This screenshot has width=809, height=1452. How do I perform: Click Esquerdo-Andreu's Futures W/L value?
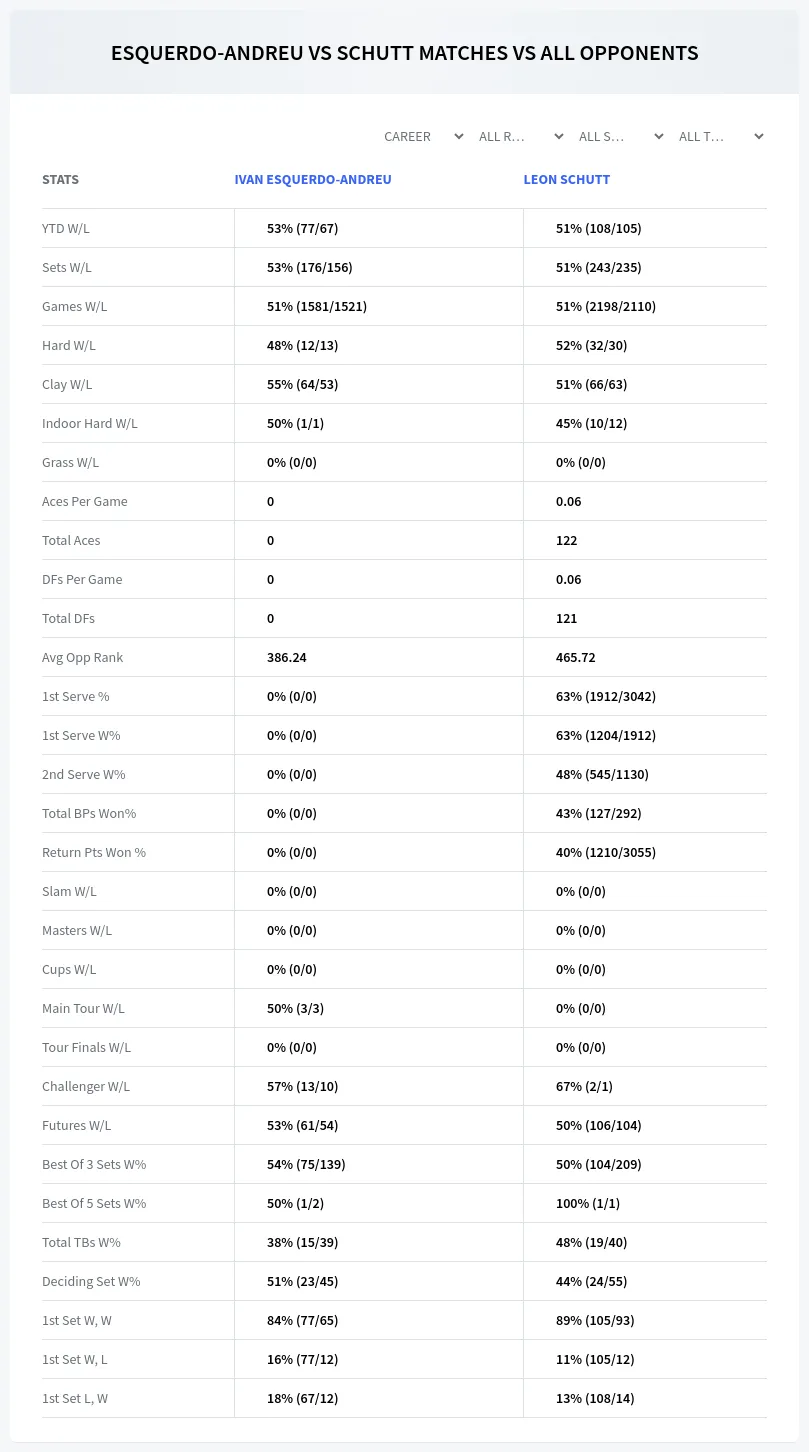click(x=302, y=1125)
